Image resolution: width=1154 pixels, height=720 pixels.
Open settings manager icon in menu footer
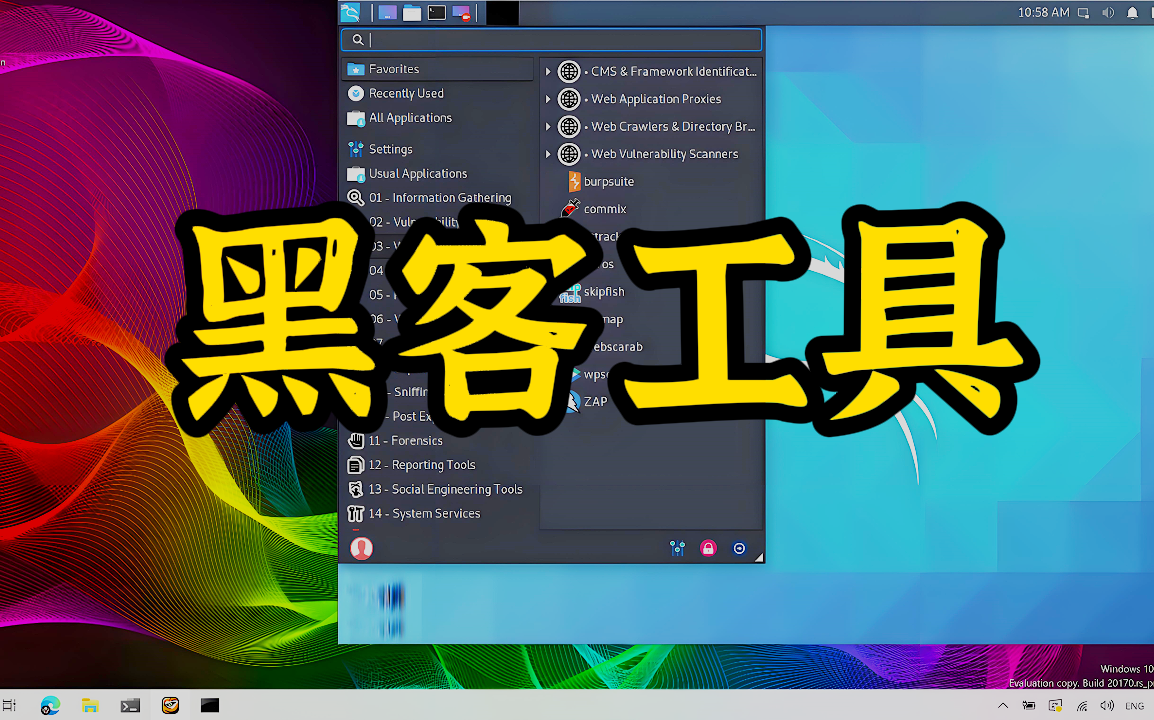pos(677,548)
